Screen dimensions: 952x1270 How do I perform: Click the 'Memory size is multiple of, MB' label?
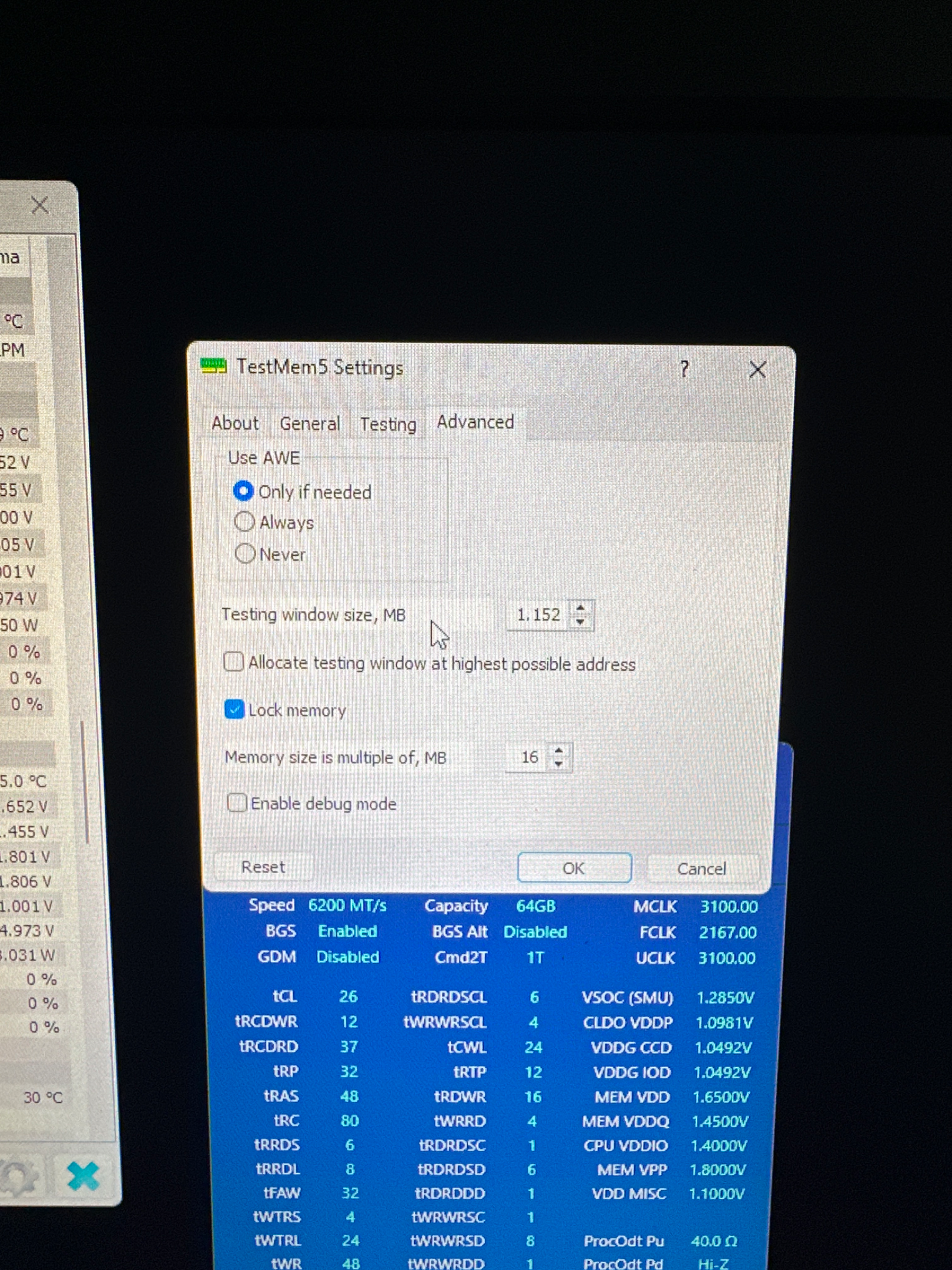[336, 757]
